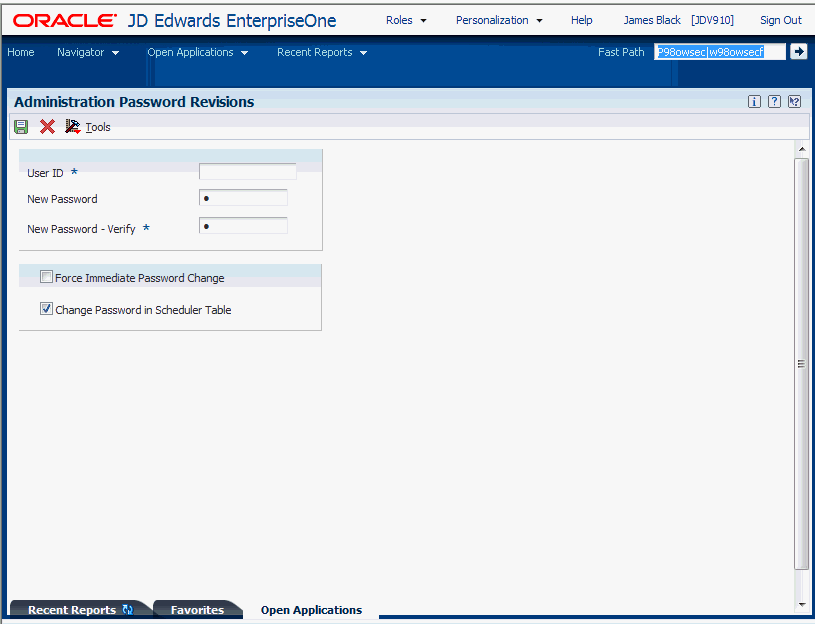Open the About info icon
The width and height of the screenshot is (815, 624).
(754, 102)
